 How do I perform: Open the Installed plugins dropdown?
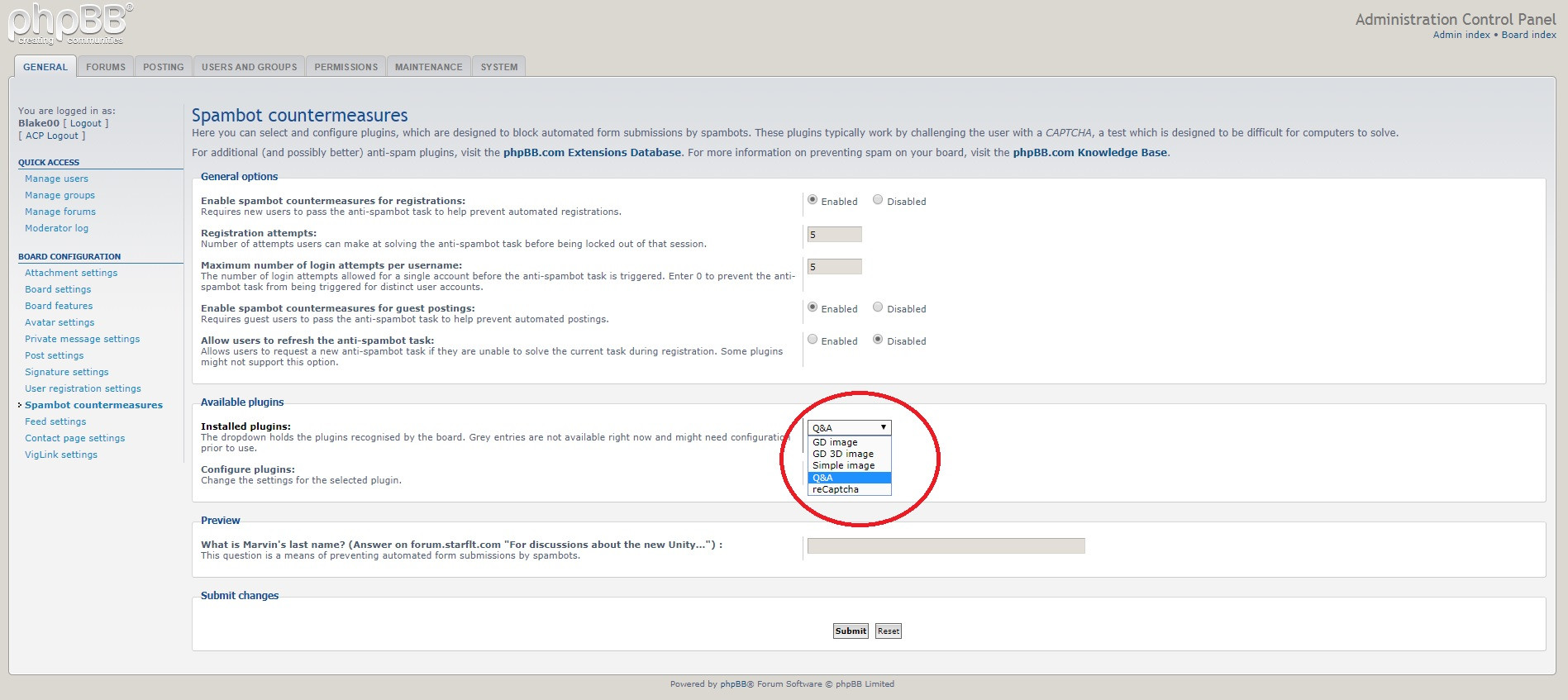[849, 427]
